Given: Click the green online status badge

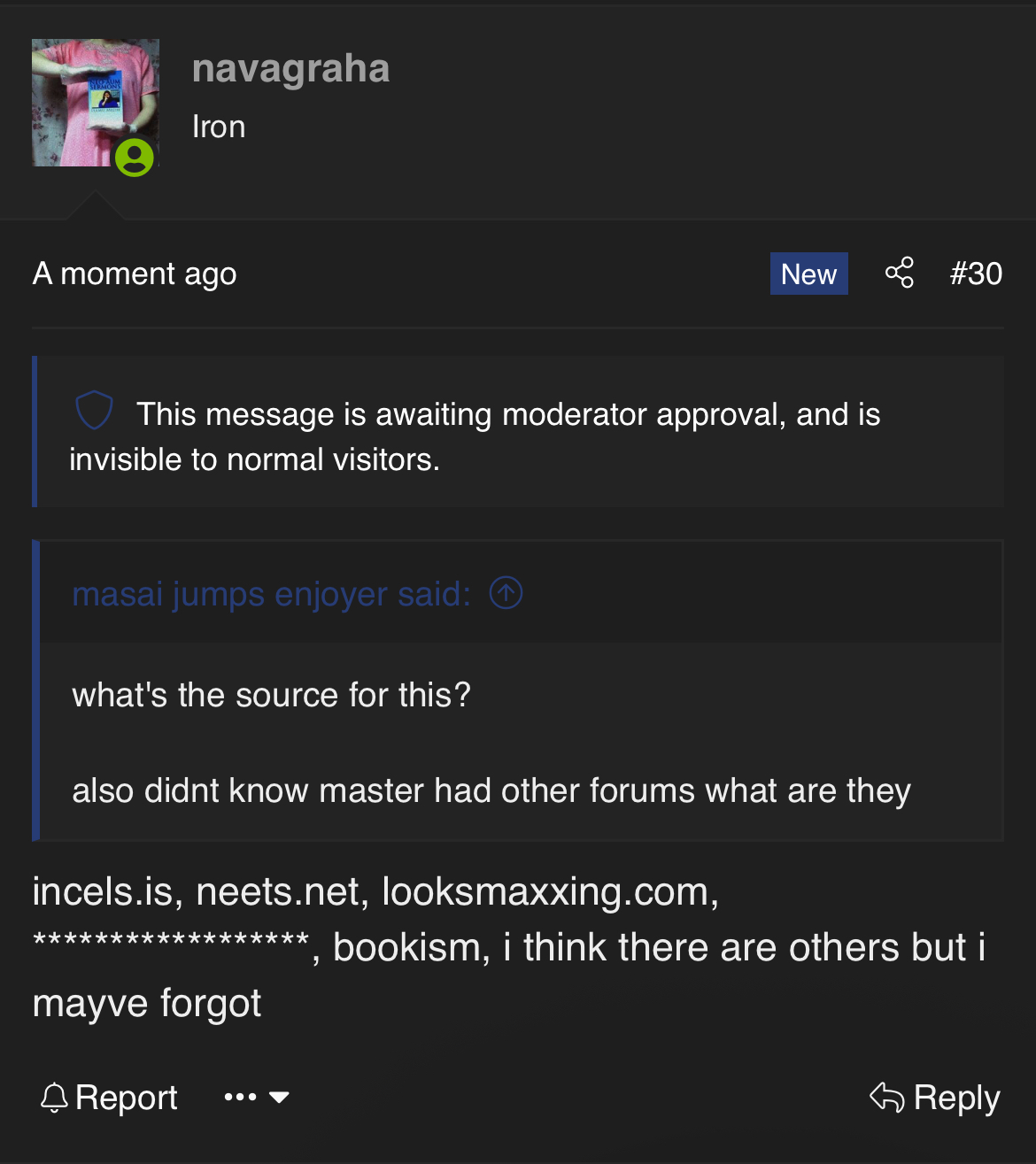Looking at the screenshot, I should 135,158.
